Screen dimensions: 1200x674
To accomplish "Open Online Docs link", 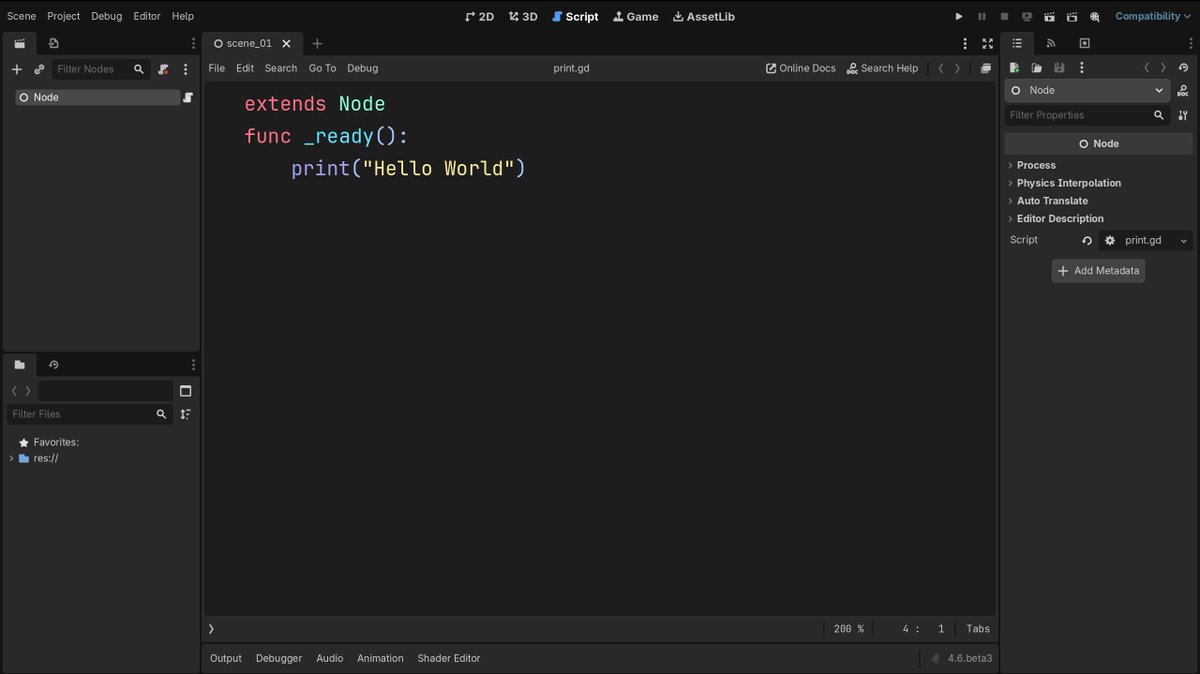I will 800,68.
